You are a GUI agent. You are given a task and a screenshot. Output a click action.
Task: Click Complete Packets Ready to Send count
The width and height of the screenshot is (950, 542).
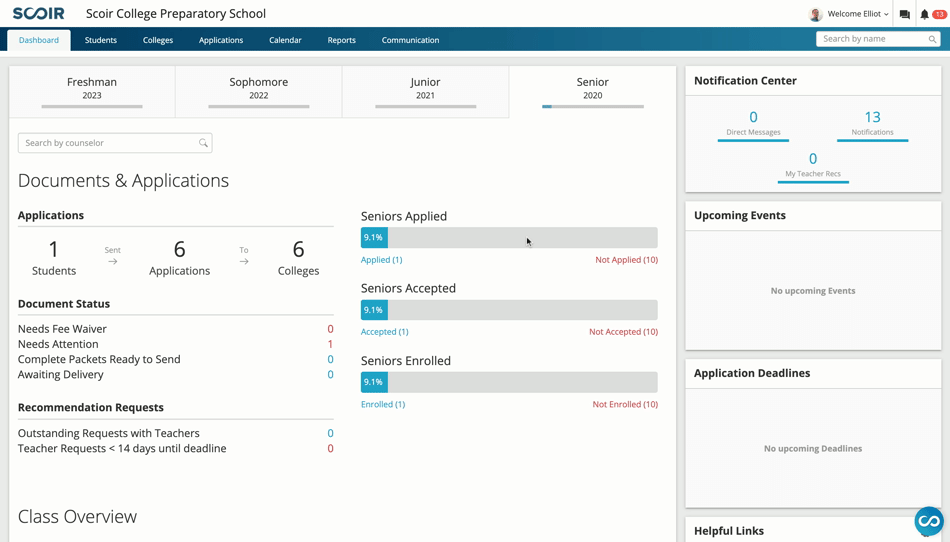click(x=330, y=359)
